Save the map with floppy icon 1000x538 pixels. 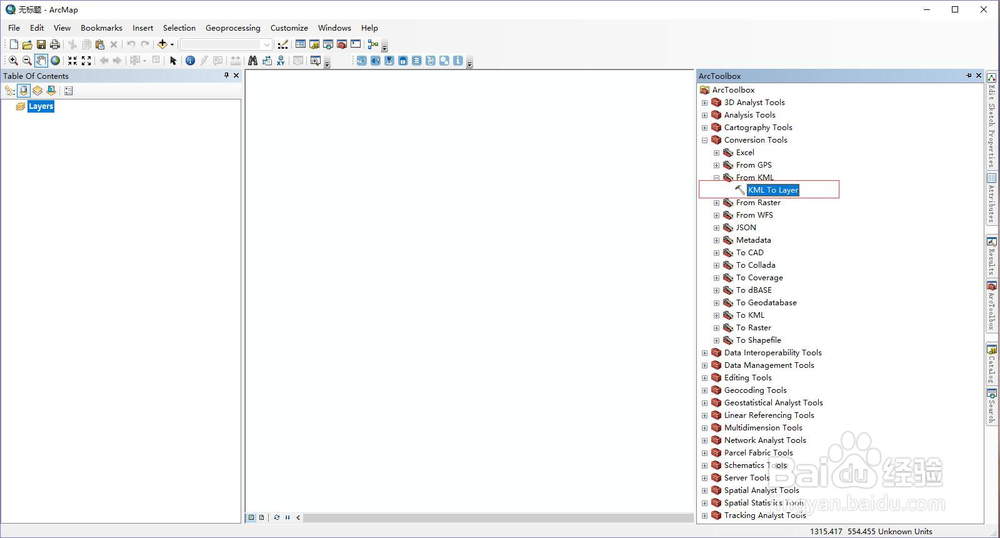[x=41, y=45]
